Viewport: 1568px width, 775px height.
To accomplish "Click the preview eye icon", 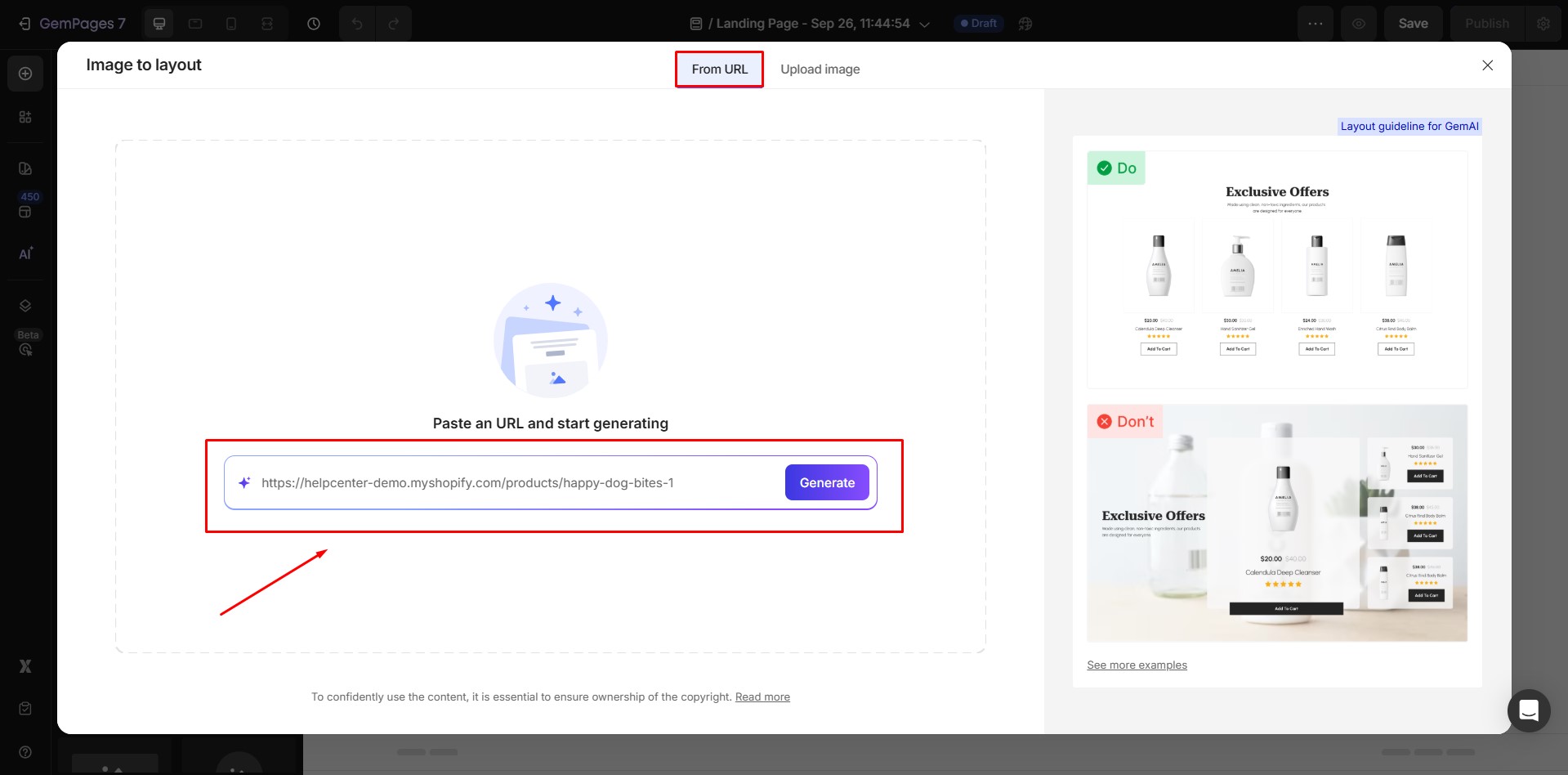I will [x=1358, y=24].
